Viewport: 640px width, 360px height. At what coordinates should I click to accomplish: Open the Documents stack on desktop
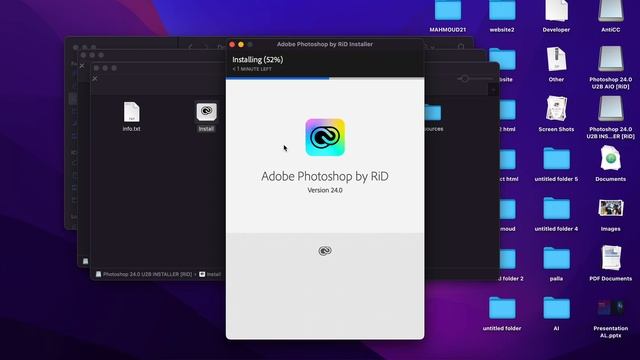point(611,159)
